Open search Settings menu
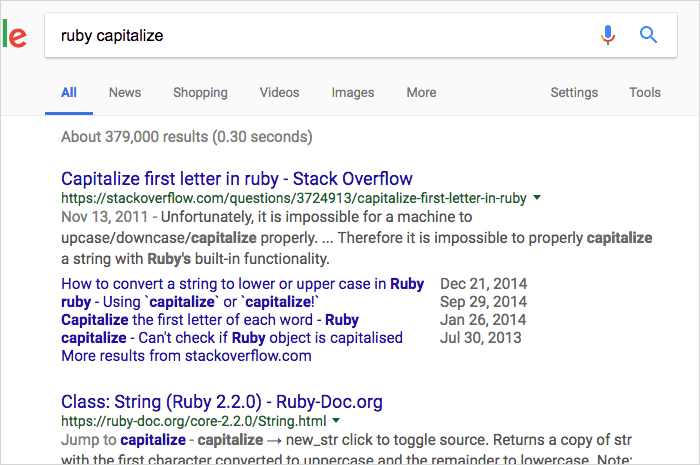 [574, 92]
